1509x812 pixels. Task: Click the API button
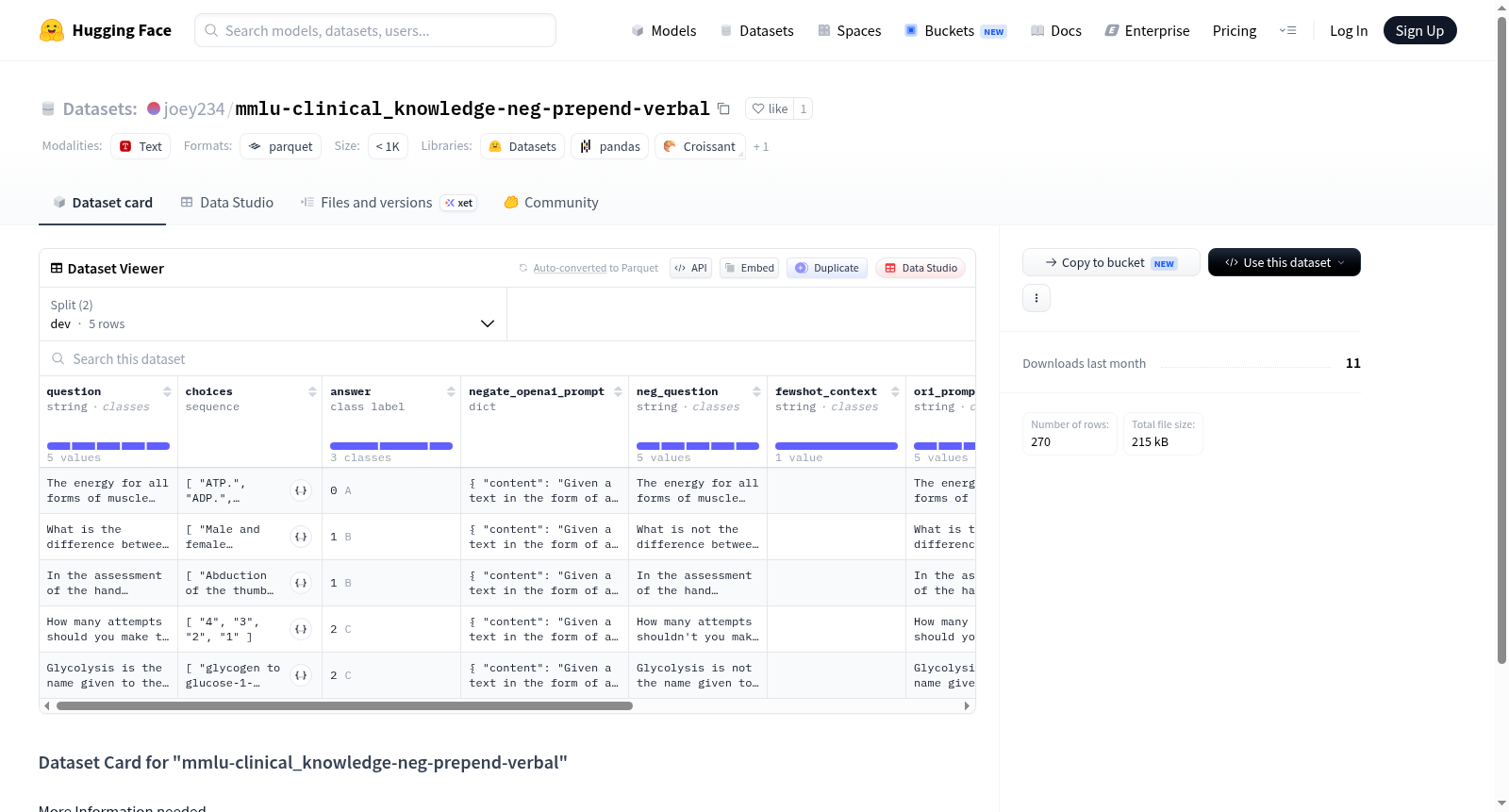point(690,268)
